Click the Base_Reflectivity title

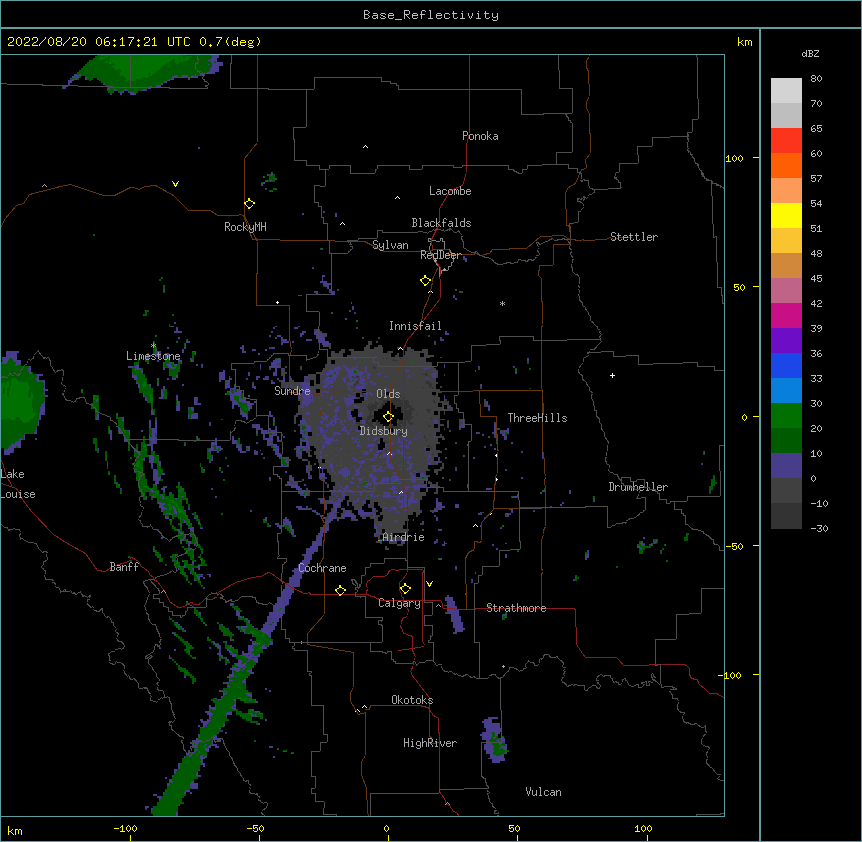tap(431, 15)
